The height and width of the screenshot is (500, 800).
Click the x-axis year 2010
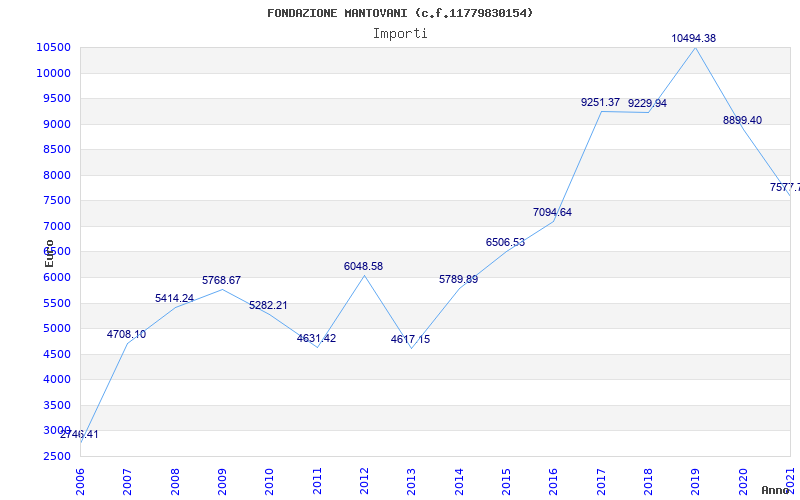(269, 482)
